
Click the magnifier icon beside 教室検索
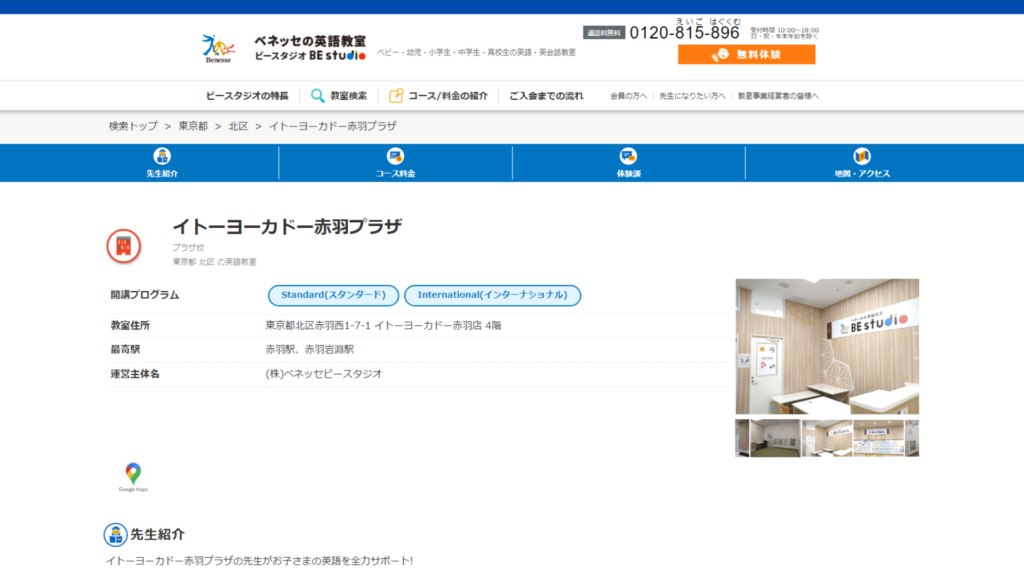317,96
